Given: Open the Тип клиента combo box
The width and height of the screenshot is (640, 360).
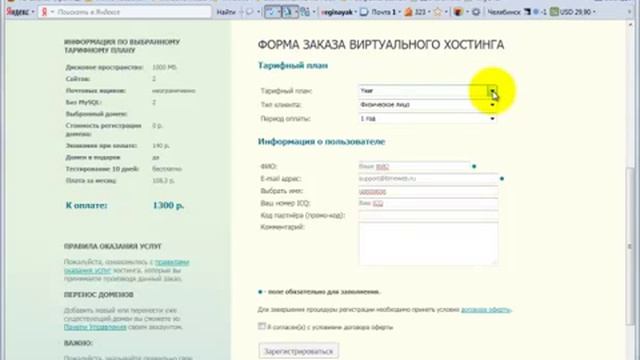Looking at the screenshot, I should pyautogui.click(x=427, y=105).
